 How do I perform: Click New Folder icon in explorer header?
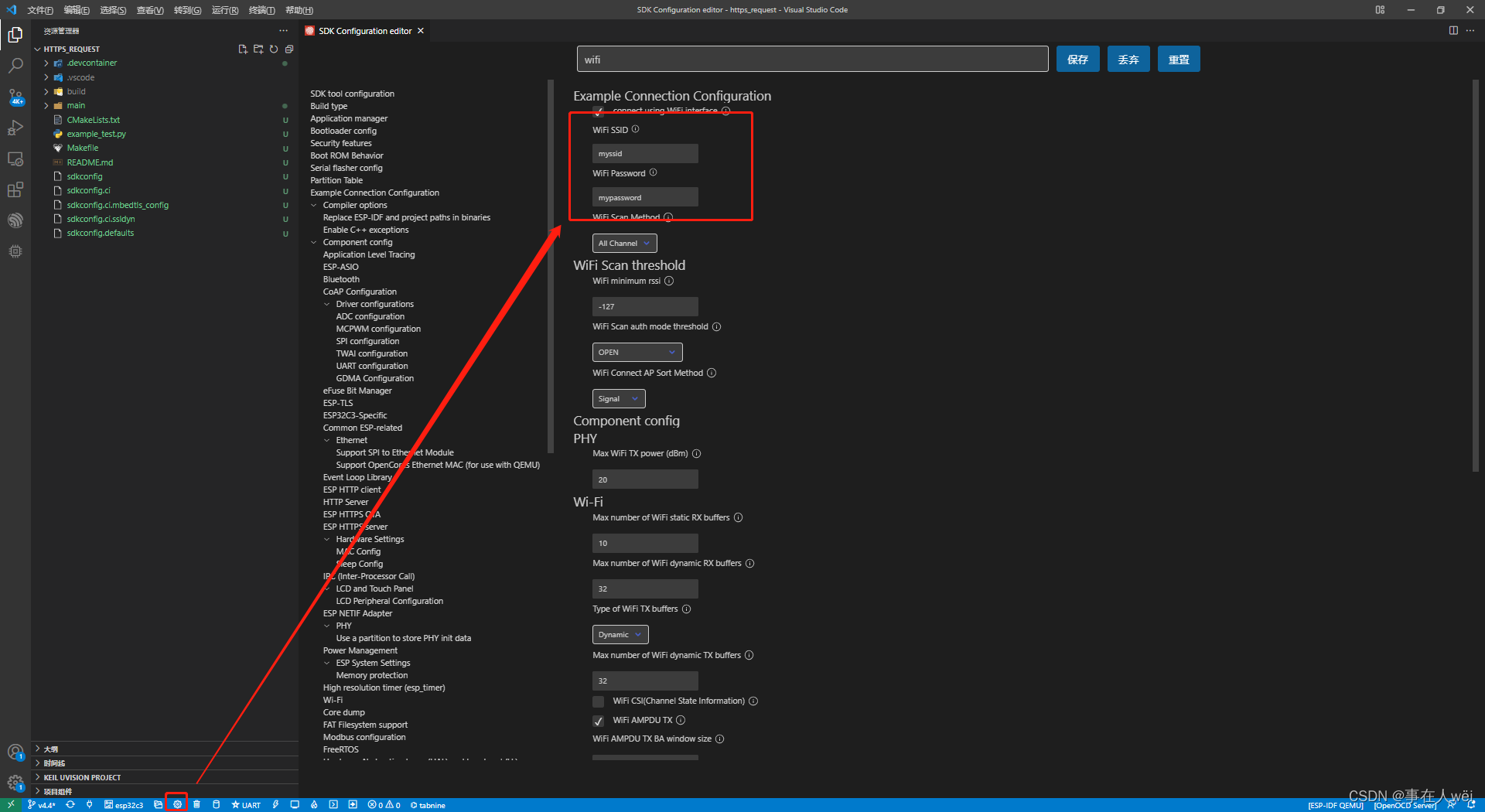coord(258,49)
